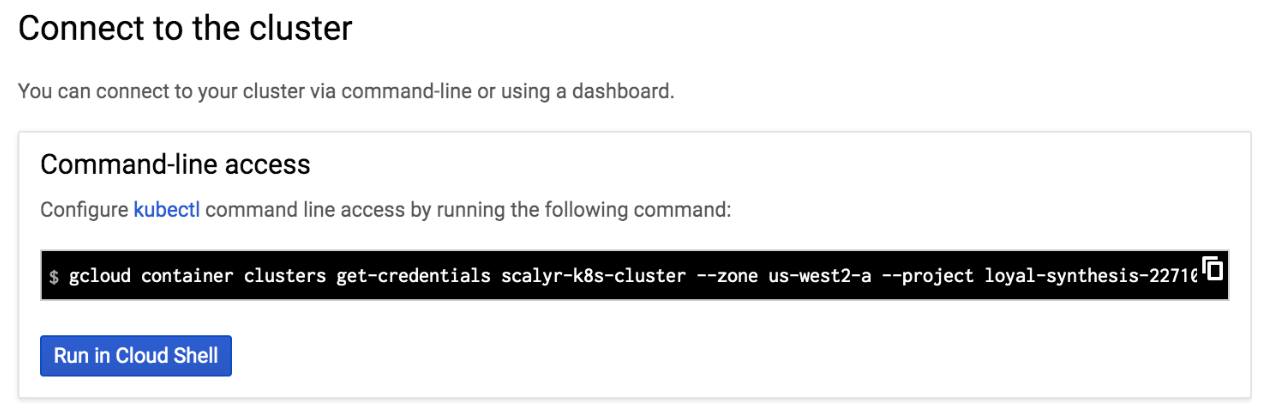Select the 'Command-line access' heading
This screenshot has height=418, width=1276.
(175, 164)
